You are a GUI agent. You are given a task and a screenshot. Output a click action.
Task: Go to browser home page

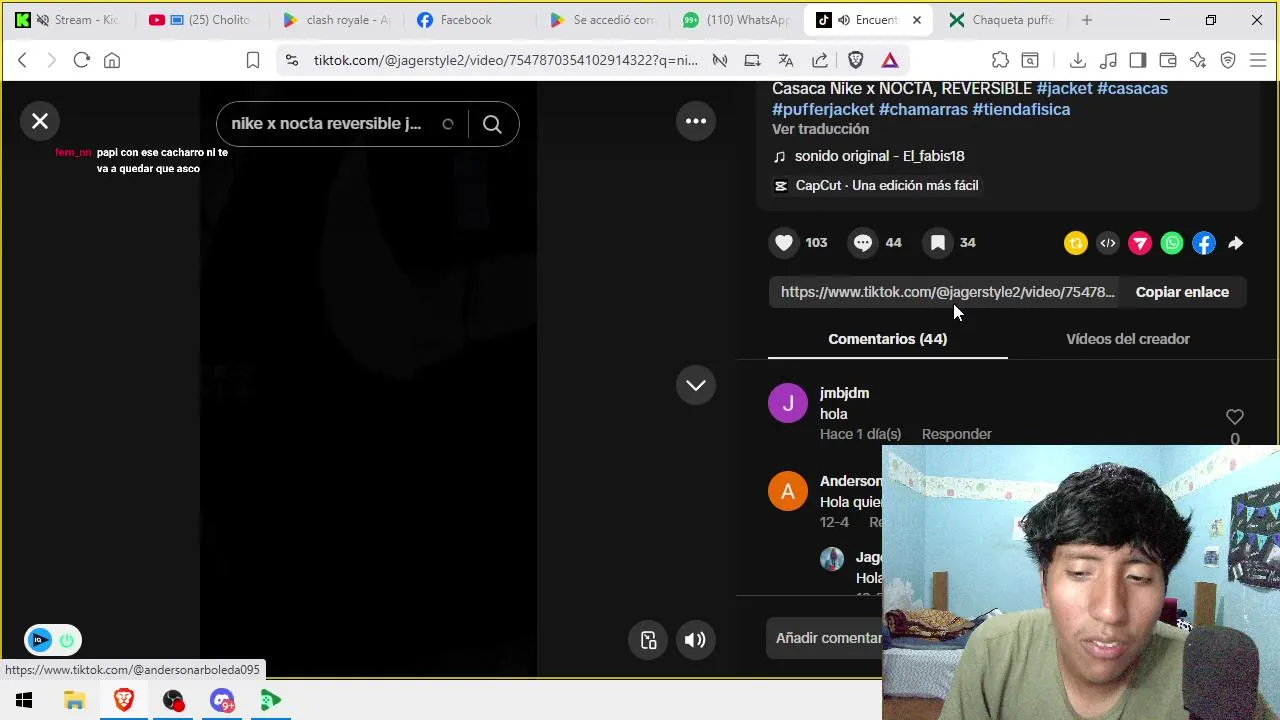point(112,60)
